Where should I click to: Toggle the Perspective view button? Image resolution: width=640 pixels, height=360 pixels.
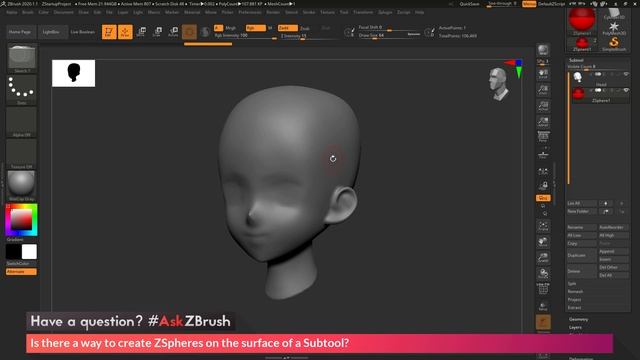coord(543,137)
